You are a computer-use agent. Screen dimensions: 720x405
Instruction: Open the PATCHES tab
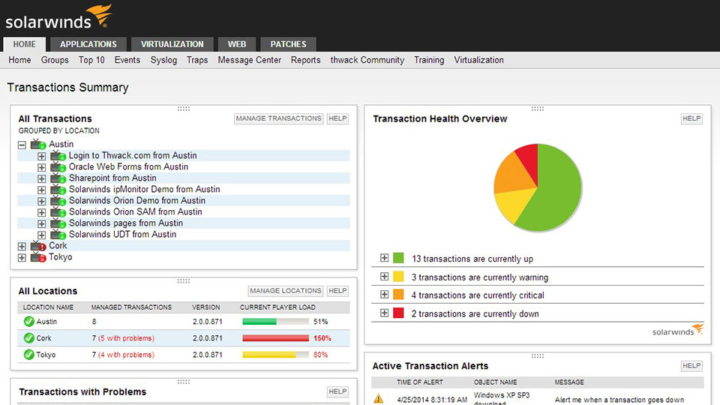(x=288, y=44)
